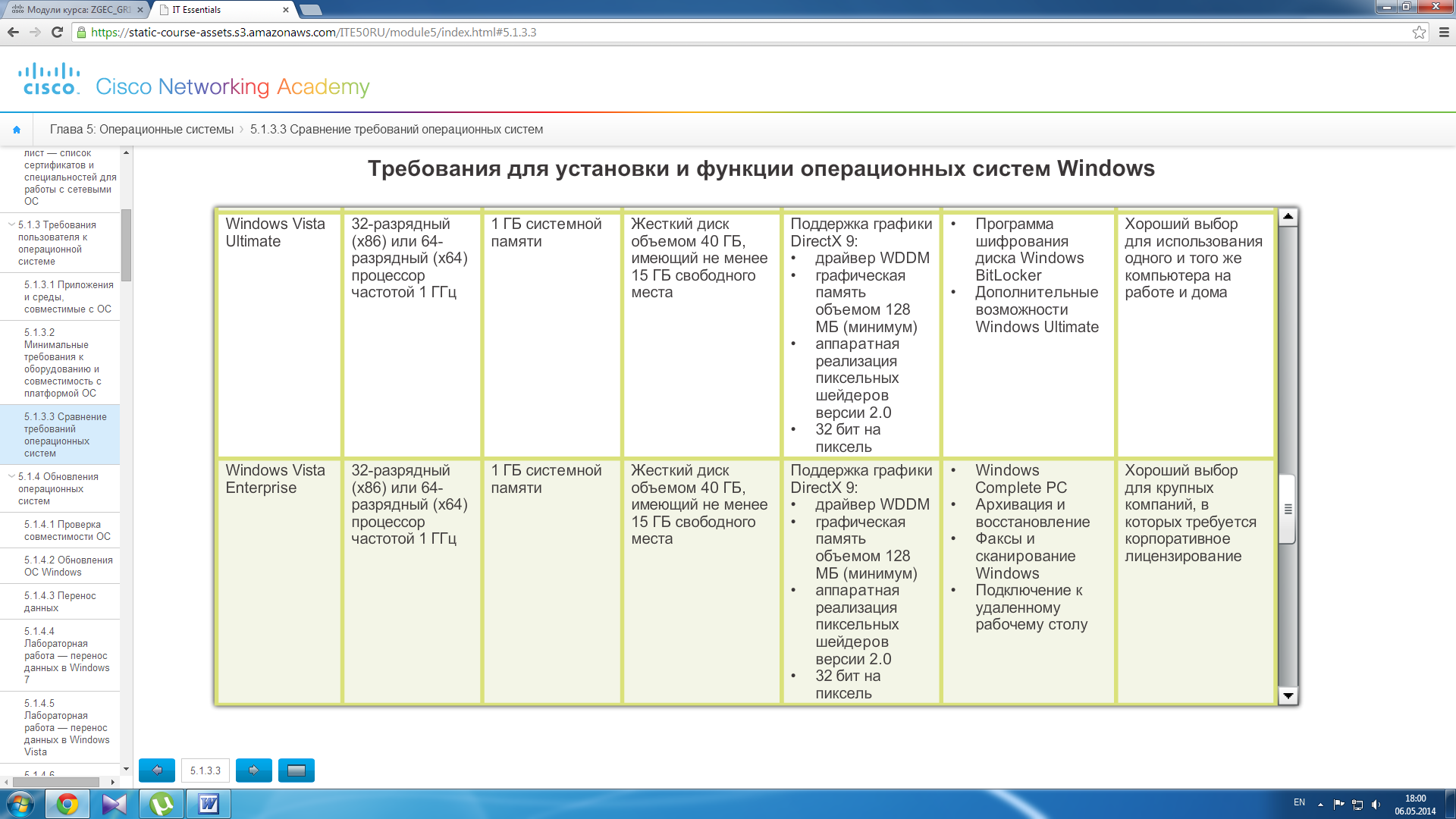Image resolution: width=1456 pixels, height=819 pixels.
Task: Open Microsoft Word from the taskbar
Action: click(209, 804)
